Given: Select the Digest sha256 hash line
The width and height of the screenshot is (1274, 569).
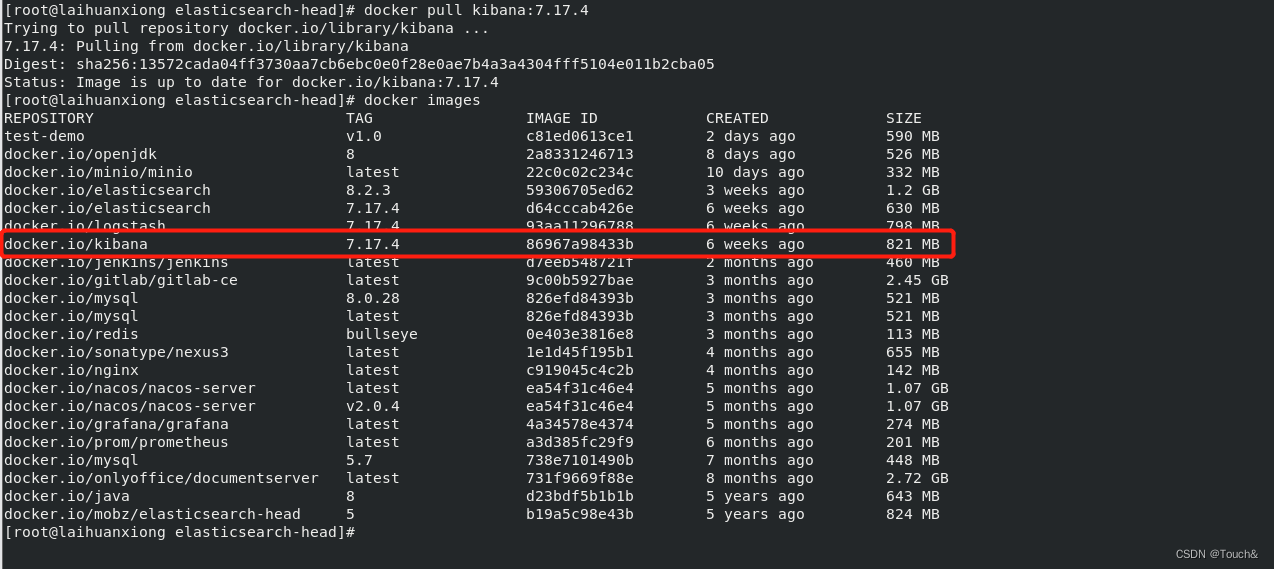Looking at the screenshot, I should pos(359,64).
